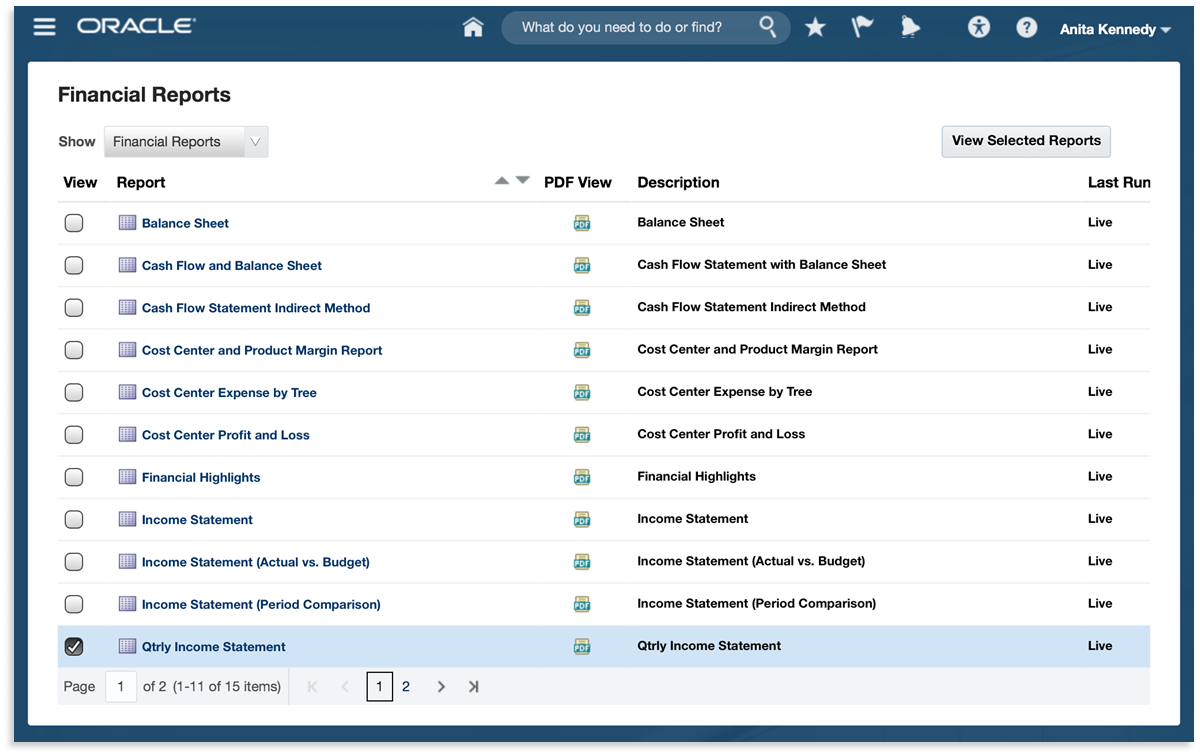Viewport: 1200px width, 756px height.
Task: Open the hamburger navigation menu
Action: 44,27
